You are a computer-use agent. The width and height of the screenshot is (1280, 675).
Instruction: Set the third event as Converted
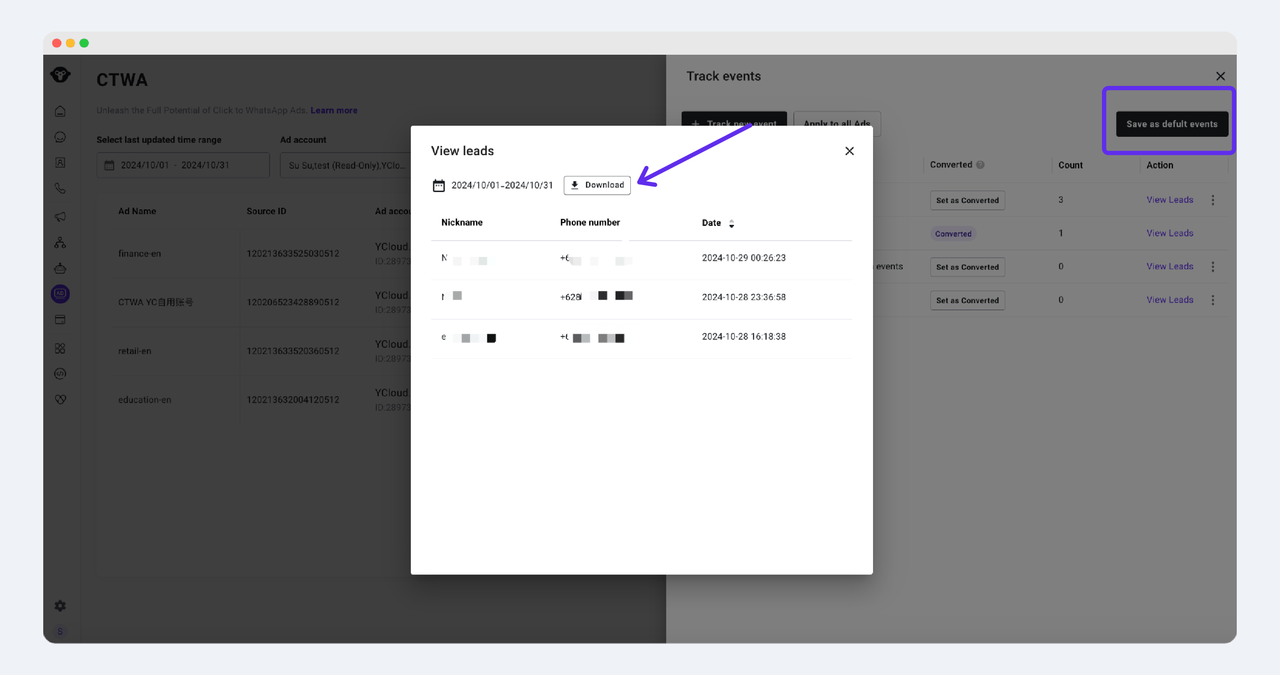click(x=967, y=267)
